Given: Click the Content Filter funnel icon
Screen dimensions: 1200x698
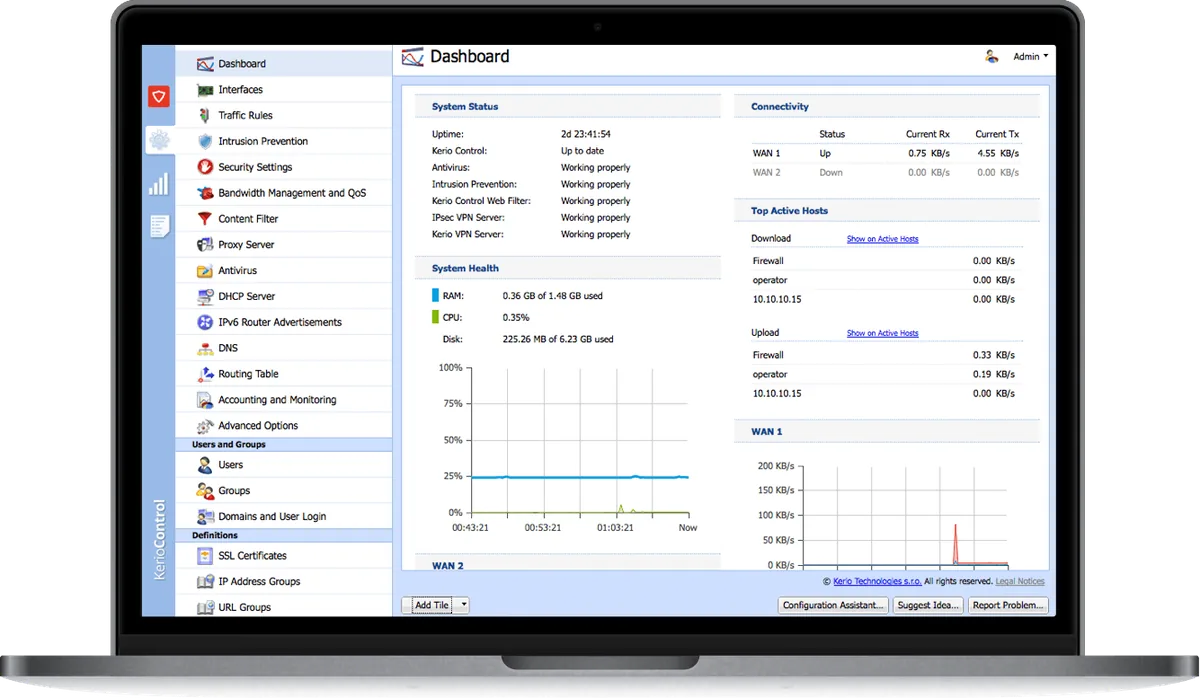Looking at the screenshot, I should 205,219.
